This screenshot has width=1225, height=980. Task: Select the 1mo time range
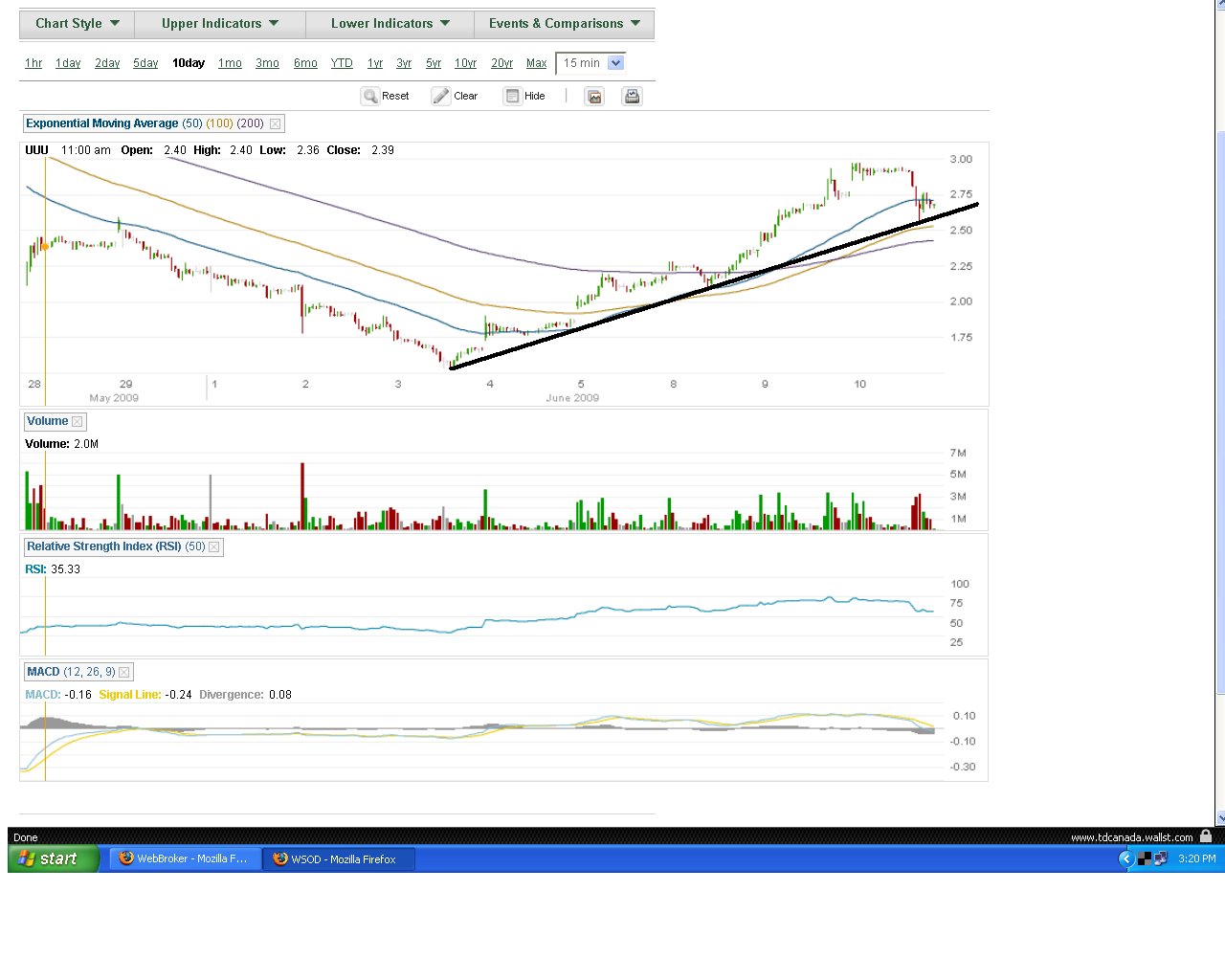coord(230,63)
